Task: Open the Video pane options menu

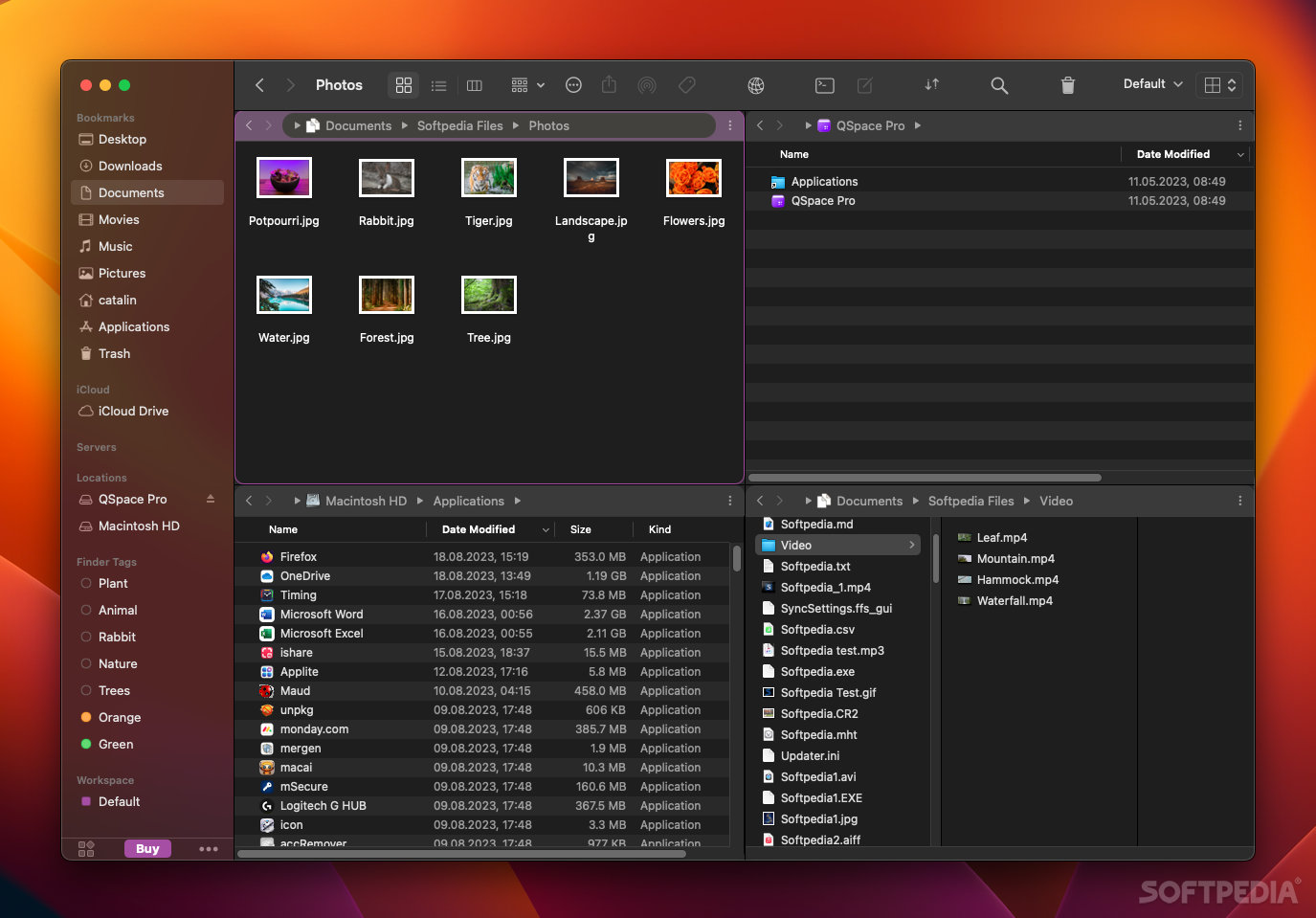Action: [x=1240, y=501]
